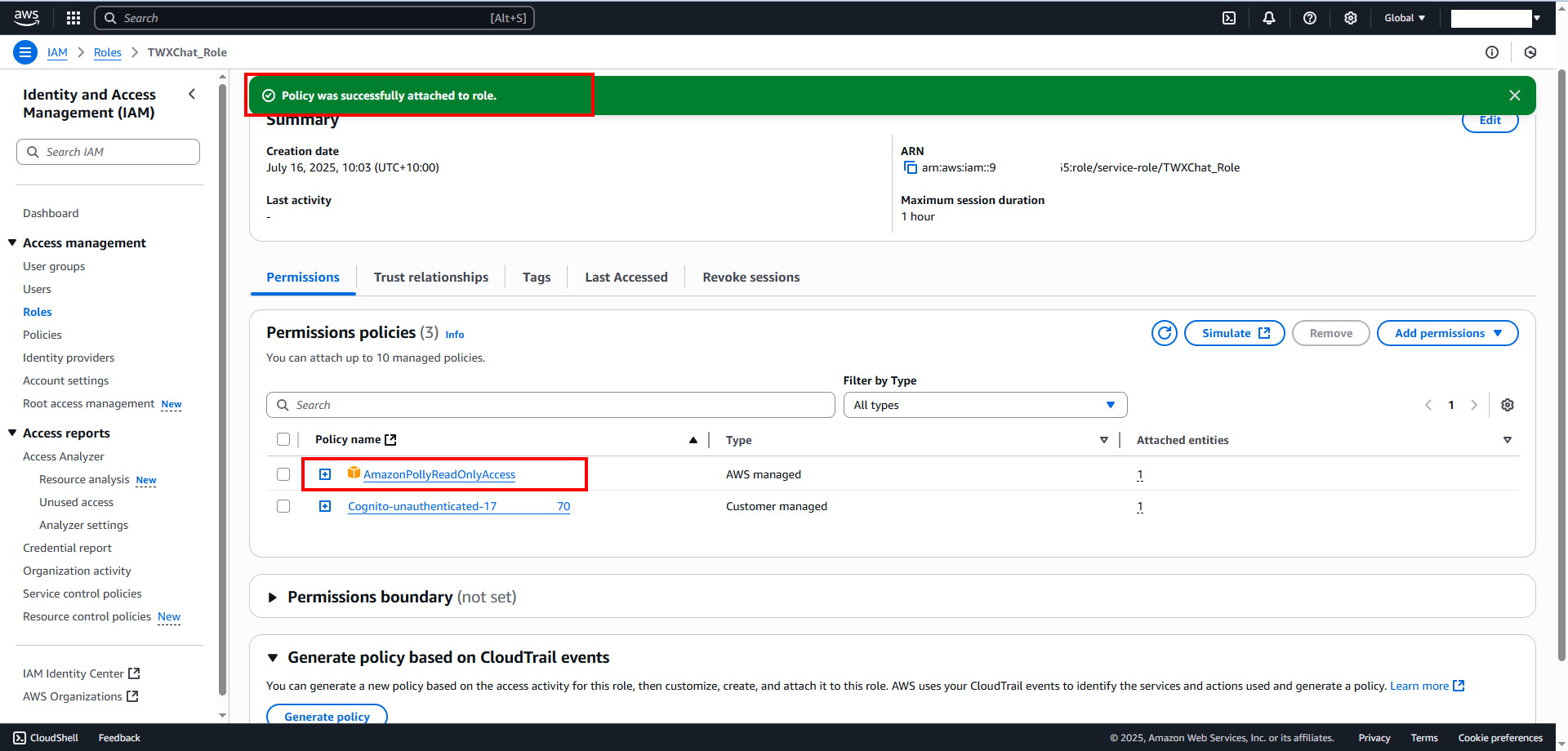Expand the Permissions boundary section
The width and height of the screenshot is (1568, 751).
[x=273, y=598]
